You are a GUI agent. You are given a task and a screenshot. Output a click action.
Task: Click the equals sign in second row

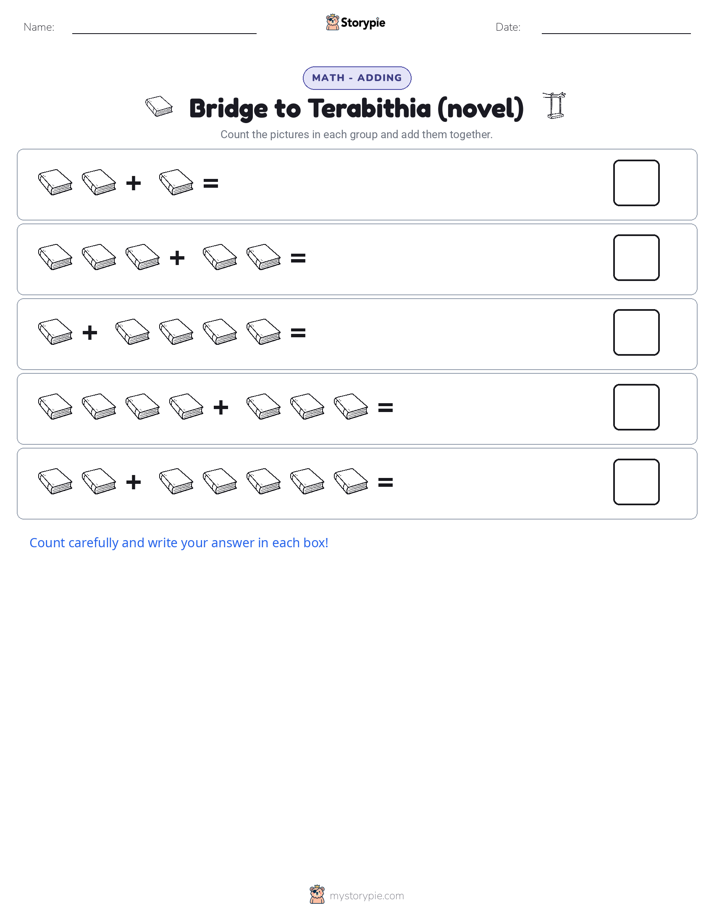pos(298,258)
